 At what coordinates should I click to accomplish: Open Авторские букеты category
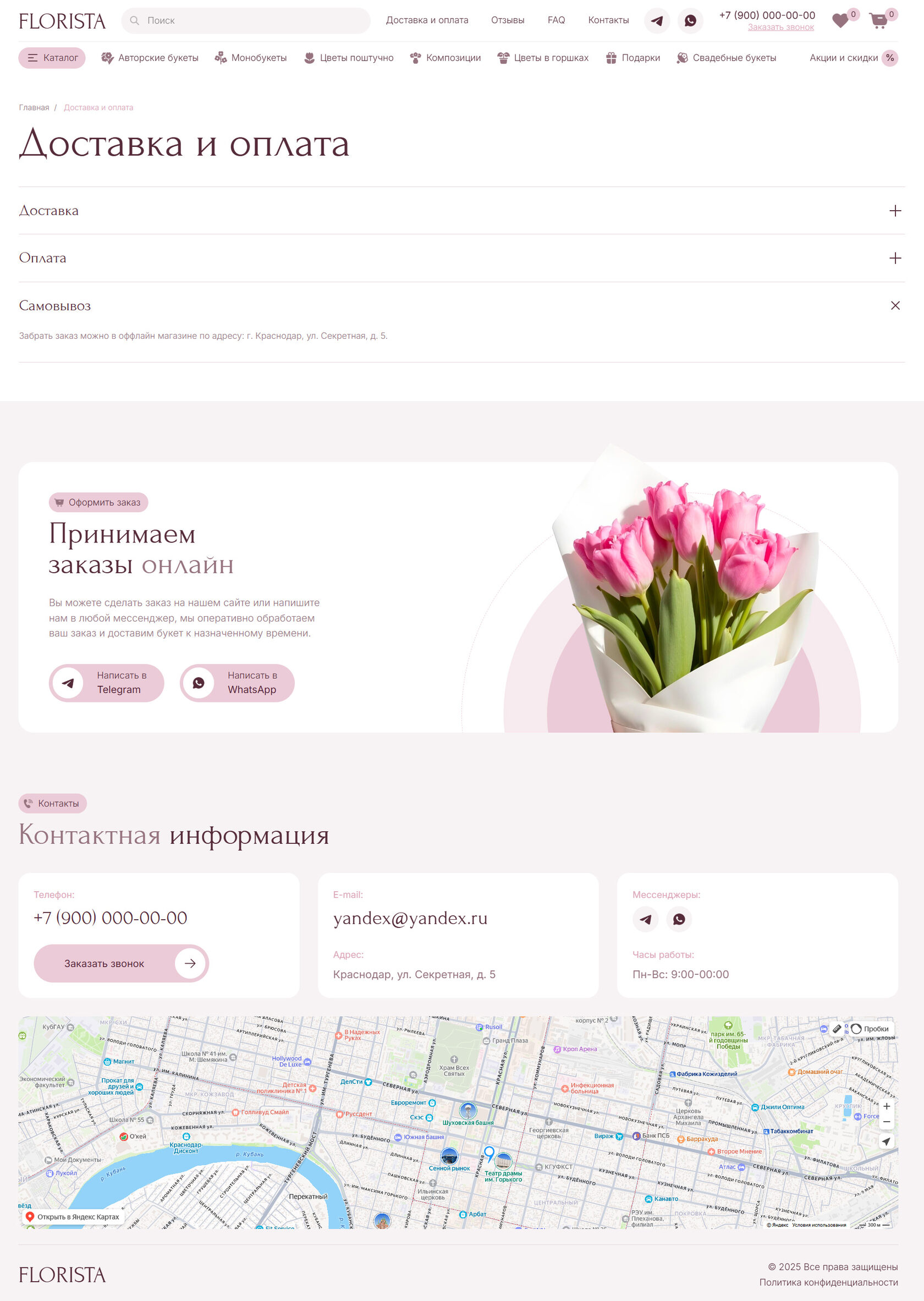tap(150, 58)
